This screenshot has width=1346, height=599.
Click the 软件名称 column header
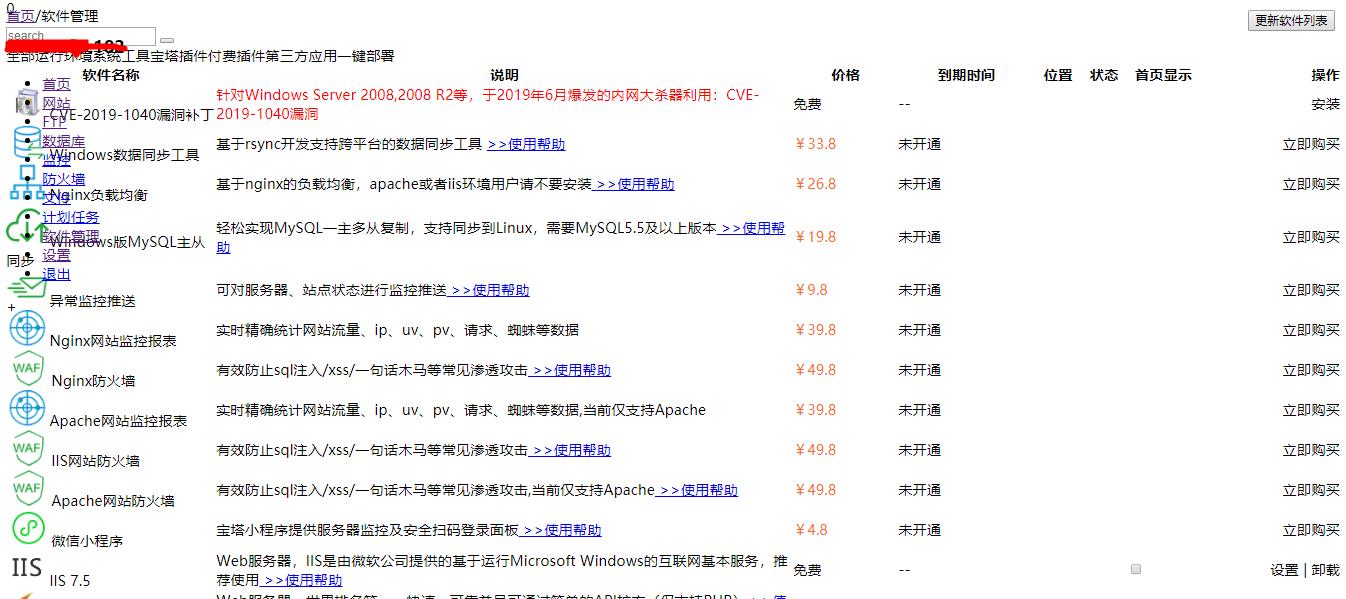(x=111, y=75)
